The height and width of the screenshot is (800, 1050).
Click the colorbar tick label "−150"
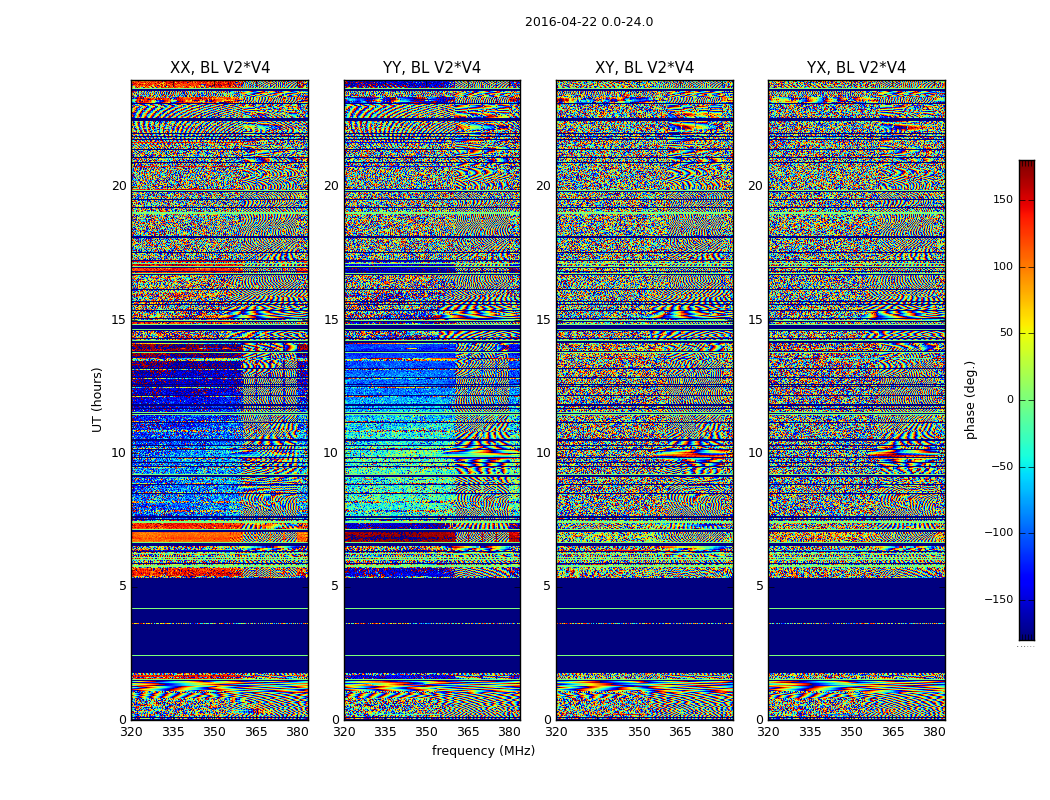pos(999,600)
